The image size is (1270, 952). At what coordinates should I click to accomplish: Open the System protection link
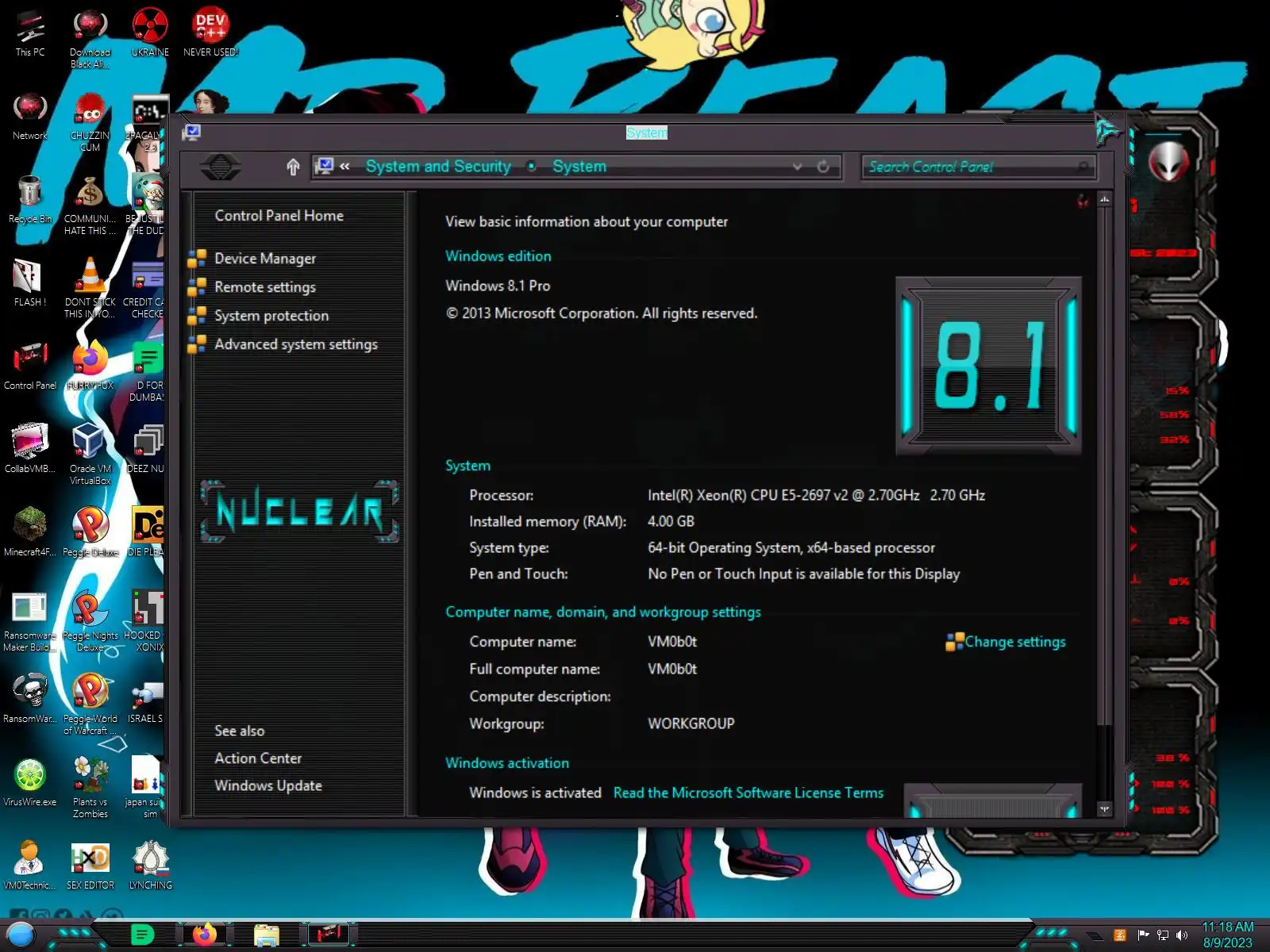tap(271, 316)
